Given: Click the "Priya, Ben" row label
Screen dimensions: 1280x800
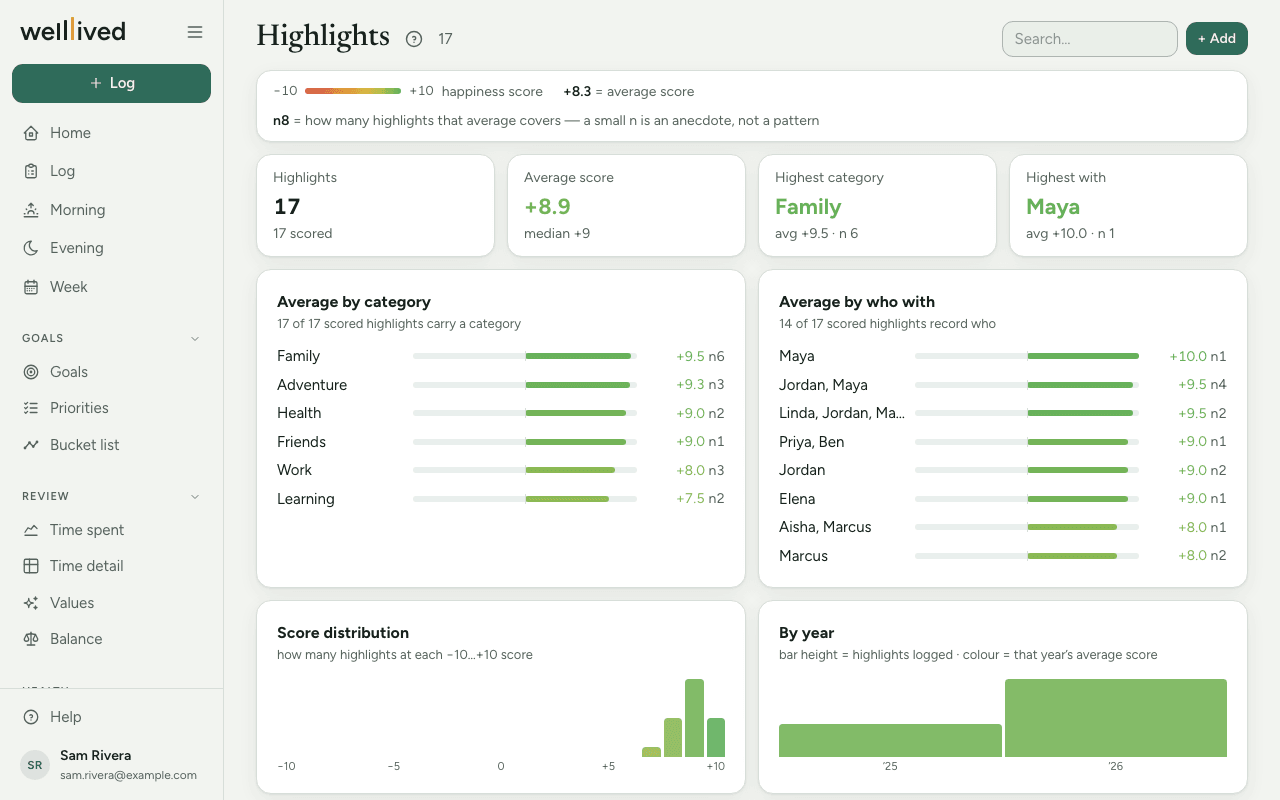Looking at the screenshot, I should 812,442.
